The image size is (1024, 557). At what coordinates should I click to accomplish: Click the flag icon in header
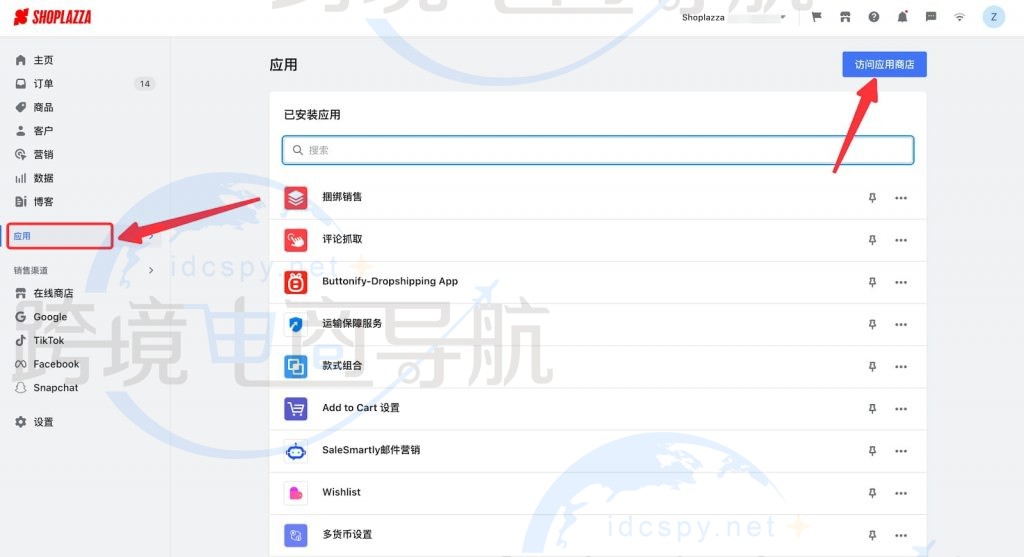point(816,17)
